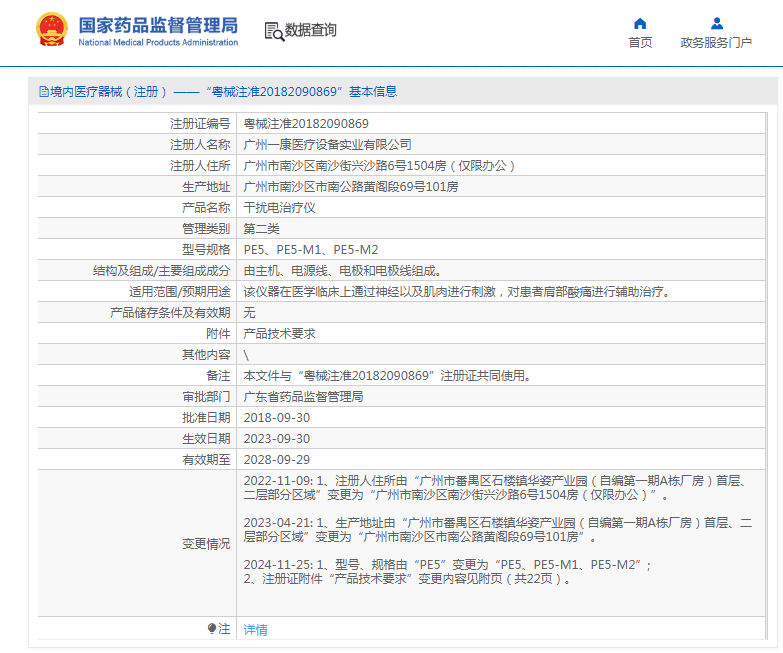783x653 pixels.
Task: Click the 产品名称 row label
Action: pos(206,208)
